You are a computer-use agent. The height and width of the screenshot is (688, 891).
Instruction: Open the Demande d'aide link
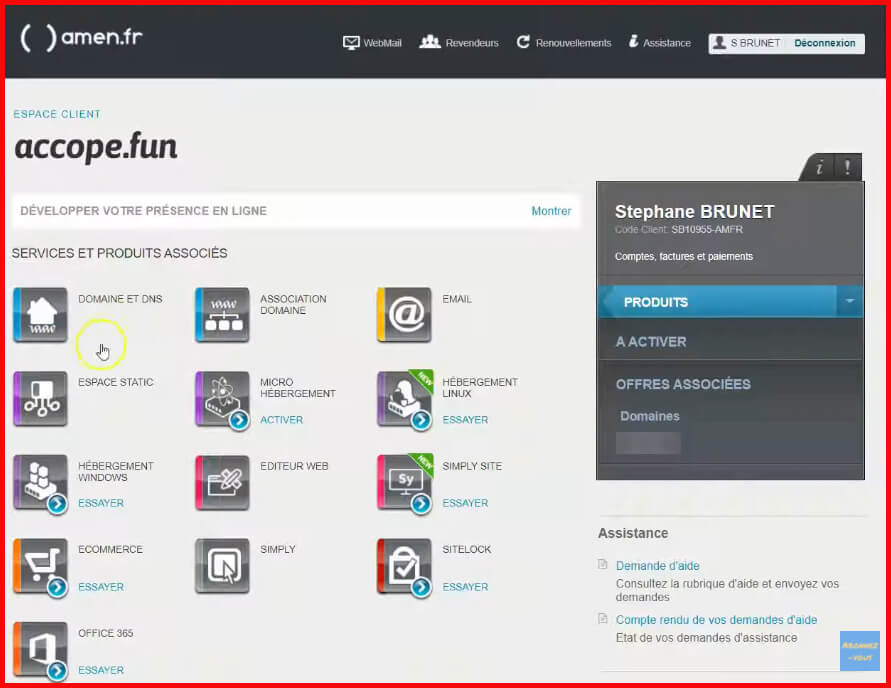657,566
